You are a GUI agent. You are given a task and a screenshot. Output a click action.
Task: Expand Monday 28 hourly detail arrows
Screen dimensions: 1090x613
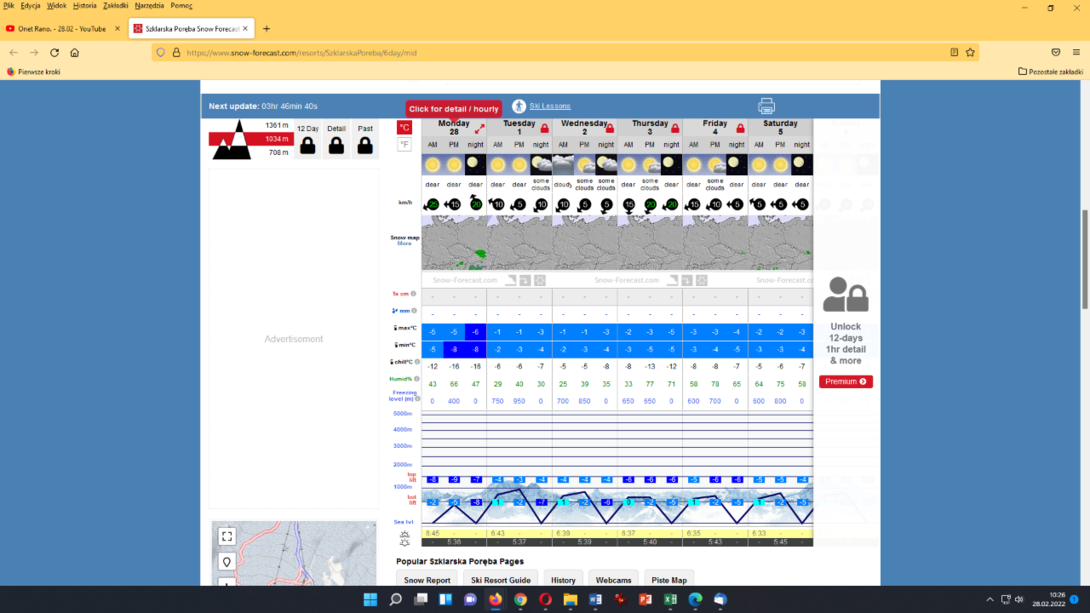(480, 129)
